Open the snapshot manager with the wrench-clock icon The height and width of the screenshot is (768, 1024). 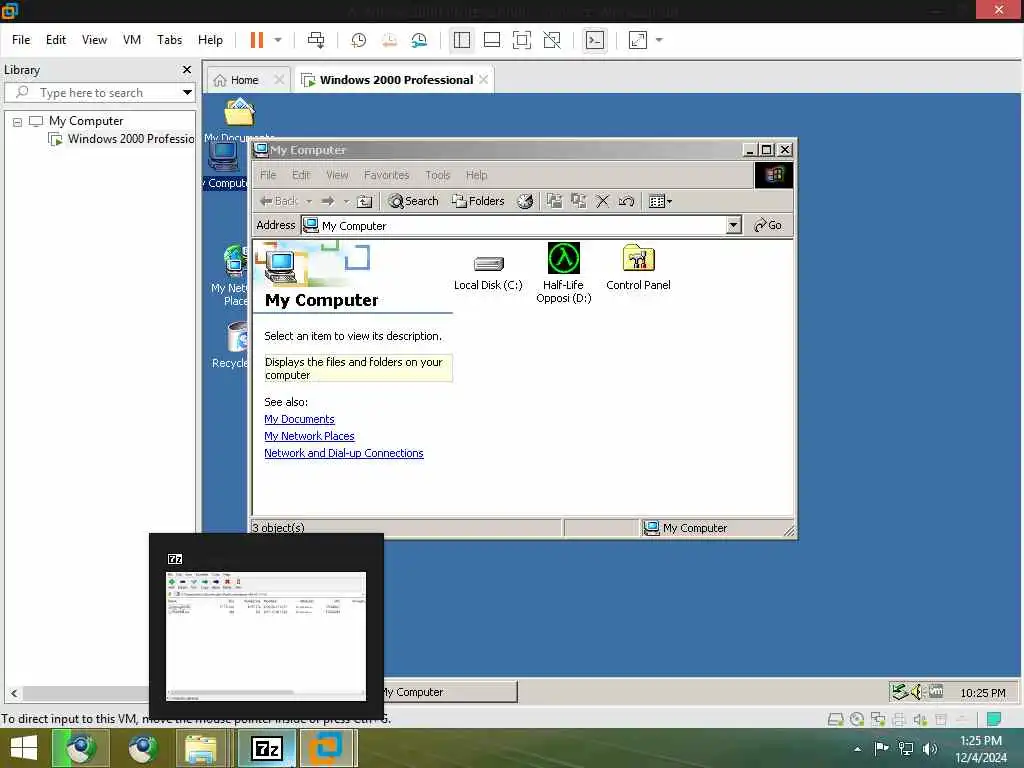tap(419, 40)
